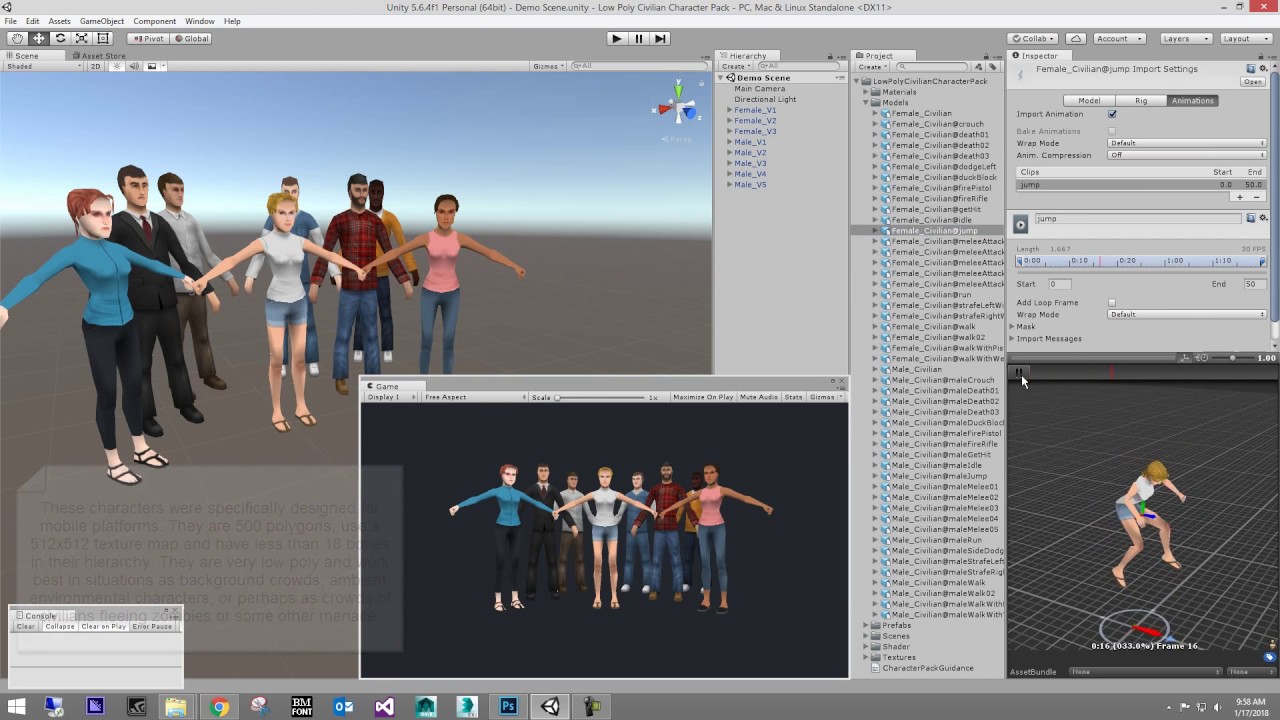1280x720 pixels.
Task: Select the Hand tool in toolbar
Action: point(17,38)
